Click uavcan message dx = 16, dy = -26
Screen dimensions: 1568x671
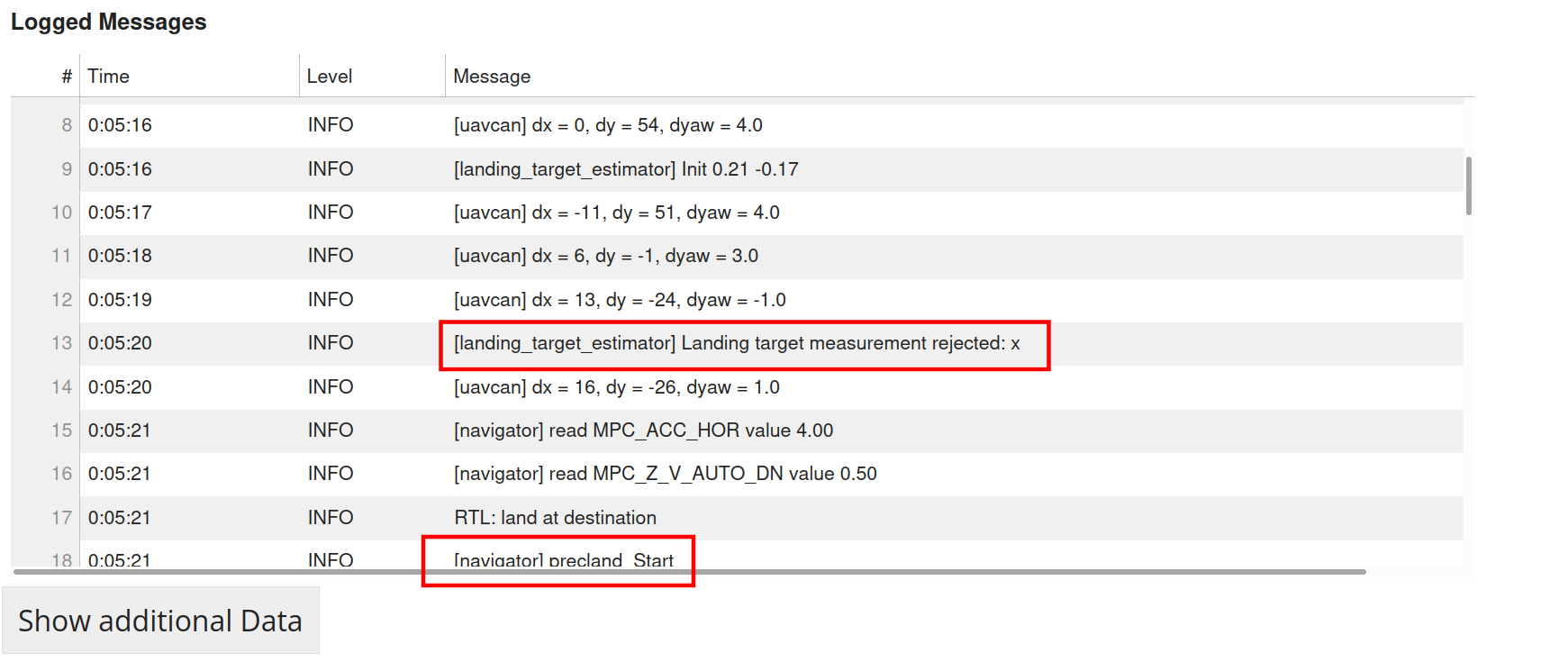pyautogui.click(x=617, y=387)
